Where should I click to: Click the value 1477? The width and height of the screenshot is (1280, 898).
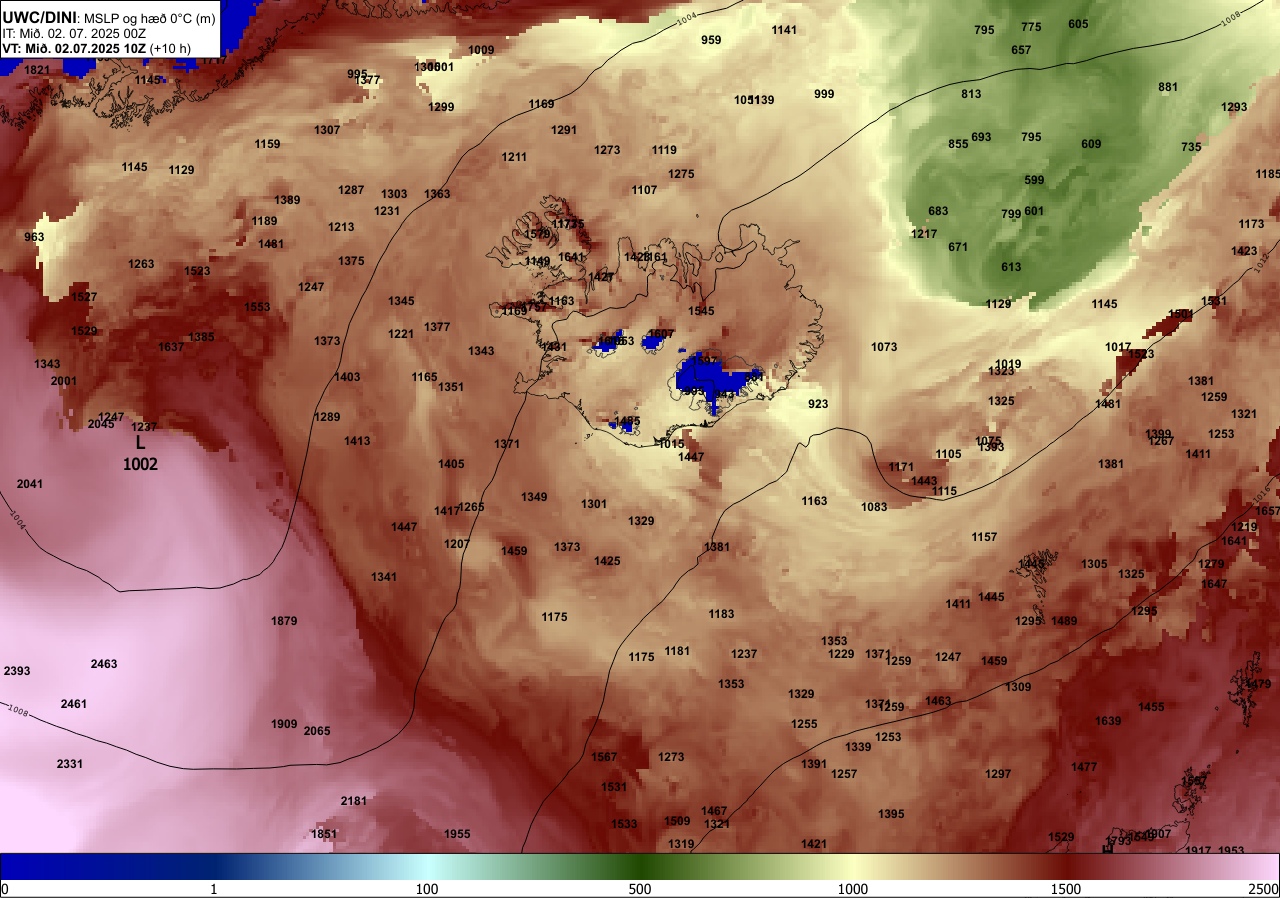pos(1084,767)
